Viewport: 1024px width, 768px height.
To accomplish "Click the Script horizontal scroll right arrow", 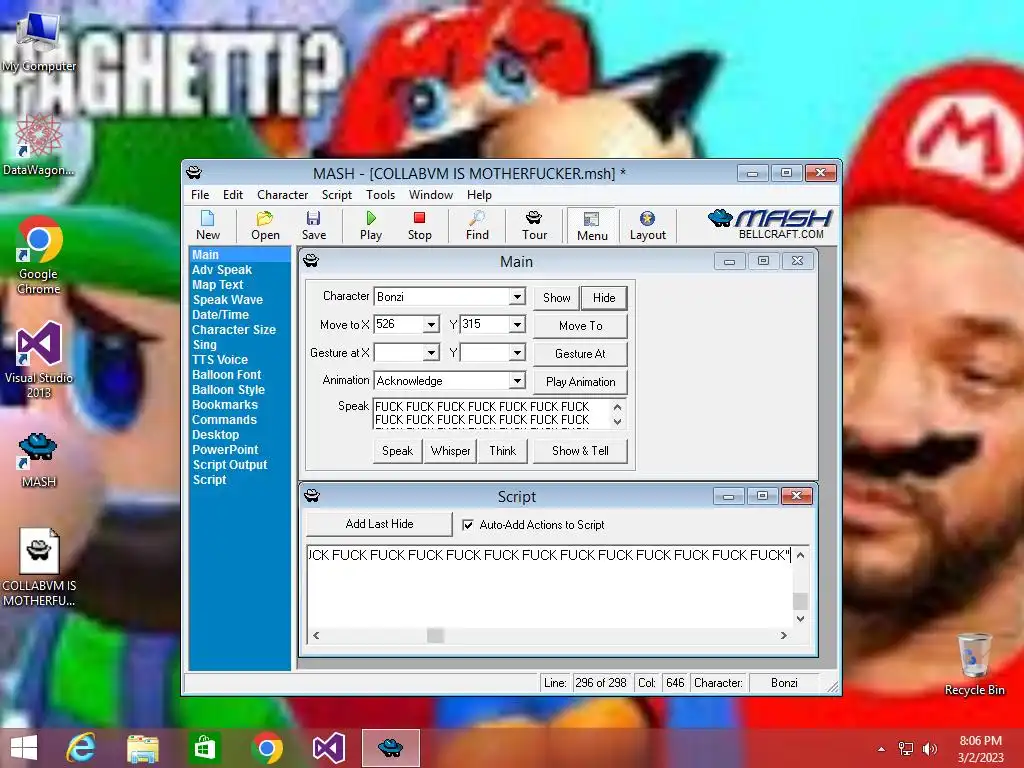I will coord(784,635).
